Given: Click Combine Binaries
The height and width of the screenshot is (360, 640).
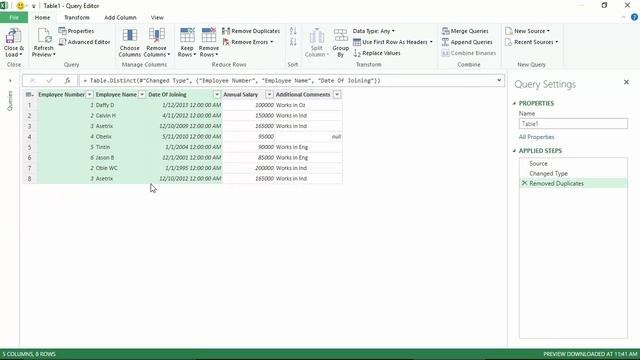Looking at the screenshot, I should (x=469, y=53).
